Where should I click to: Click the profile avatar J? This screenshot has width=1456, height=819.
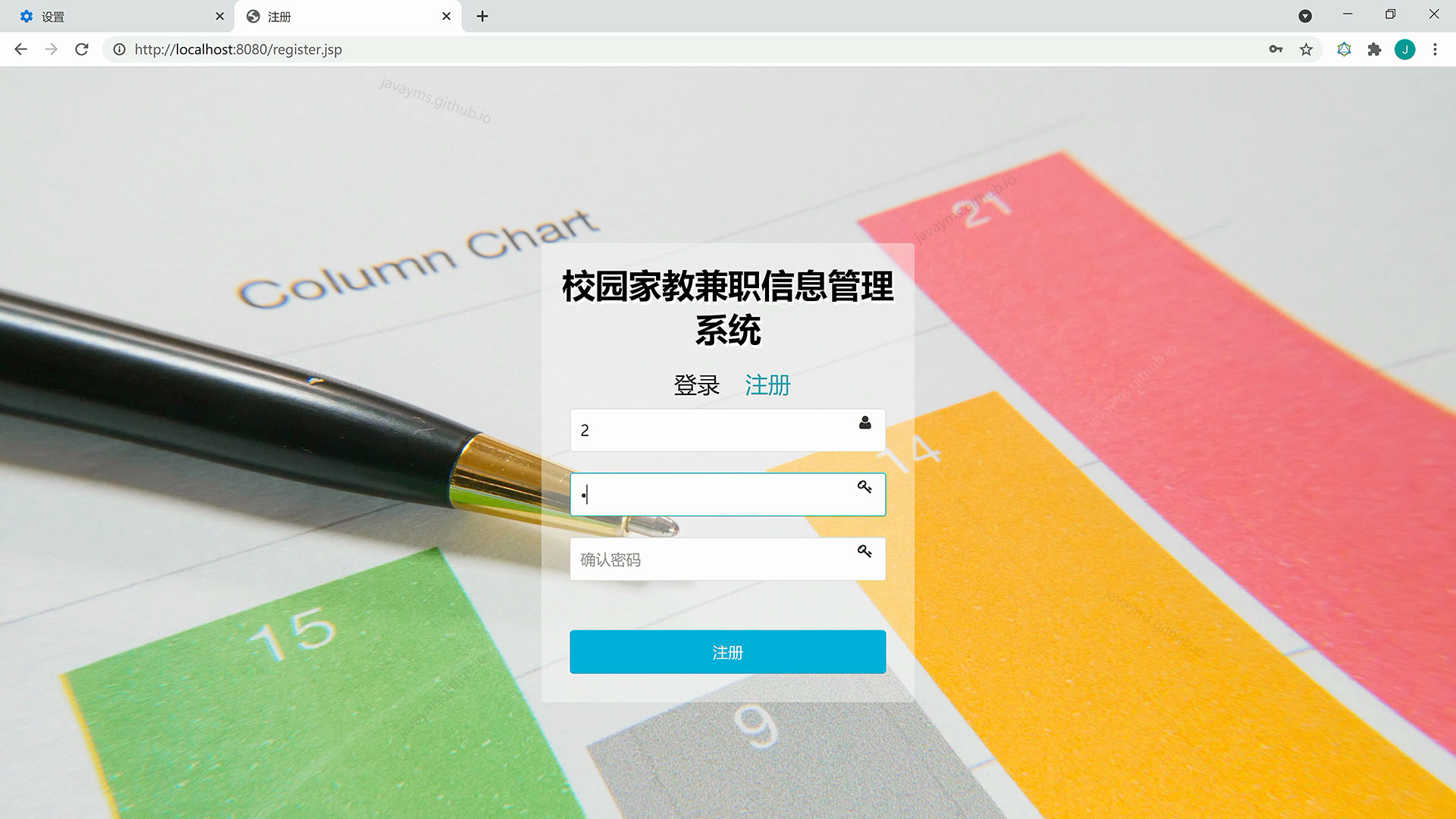pos(1404,49)
